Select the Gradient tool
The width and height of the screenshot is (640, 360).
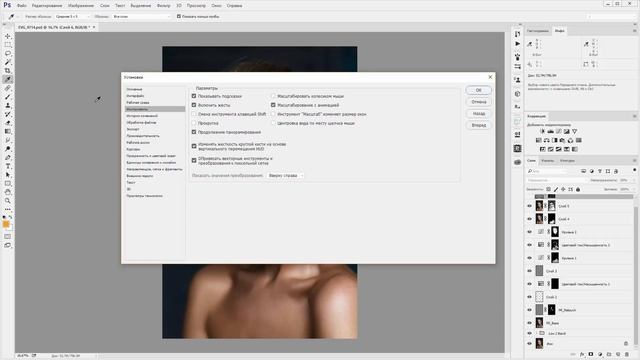tap(8, 131)
